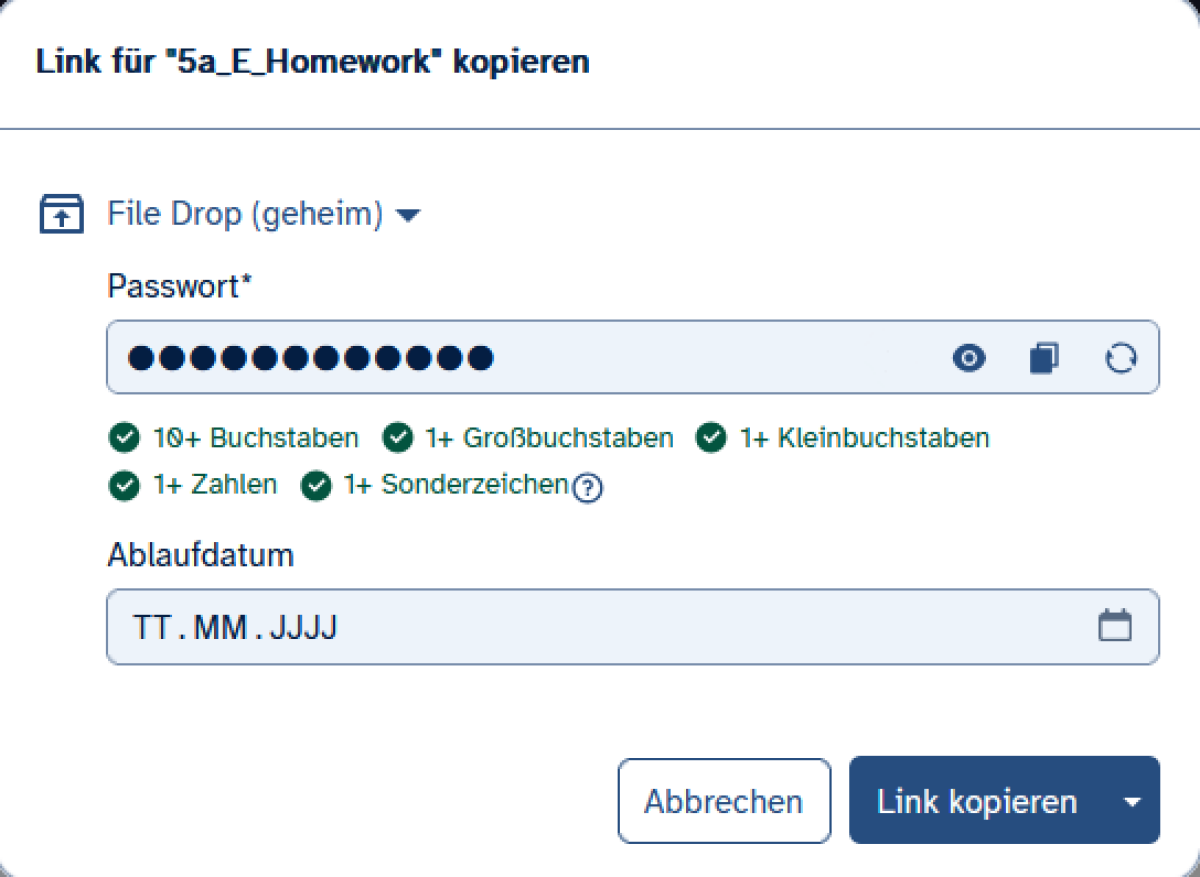Click the Ablaufdatum label text
This screenshot has height=877, width=1200.
[x=200, y=555]
